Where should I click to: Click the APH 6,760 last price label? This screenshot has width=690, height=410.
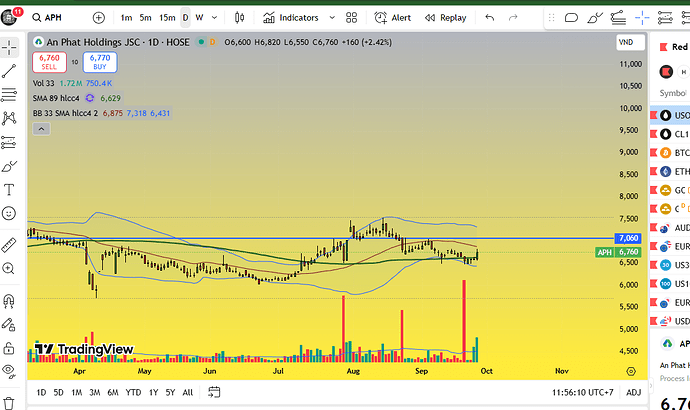coord(618,252)
